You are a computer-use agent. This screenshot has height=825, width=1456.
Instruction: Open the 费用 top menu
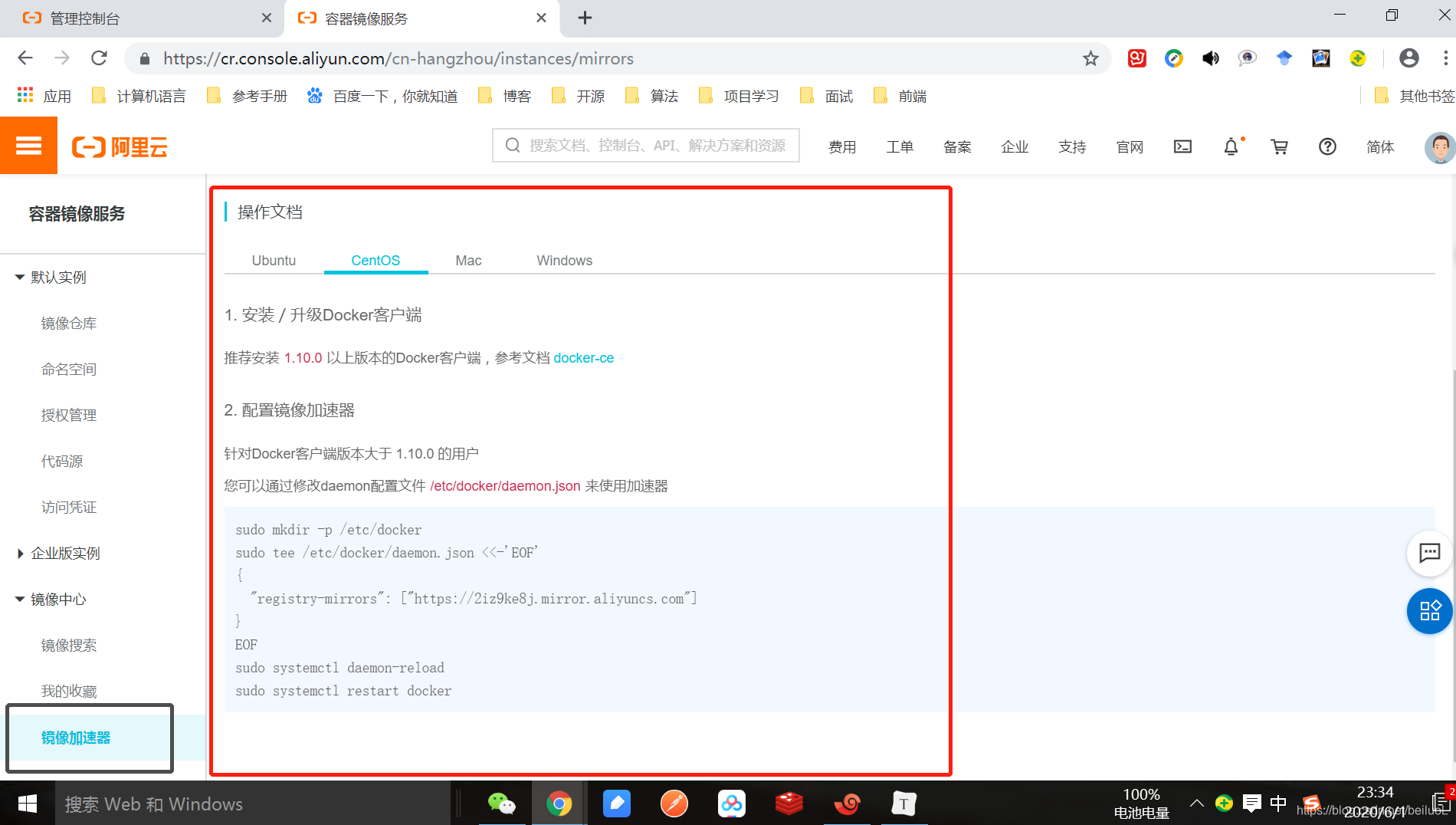[842, 146]
